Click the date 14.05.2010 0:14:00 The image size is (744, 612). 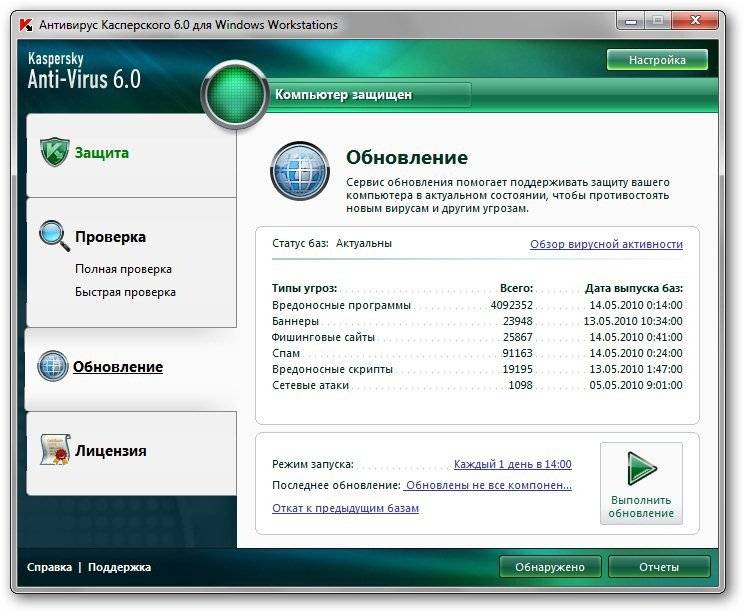[636, 305]
